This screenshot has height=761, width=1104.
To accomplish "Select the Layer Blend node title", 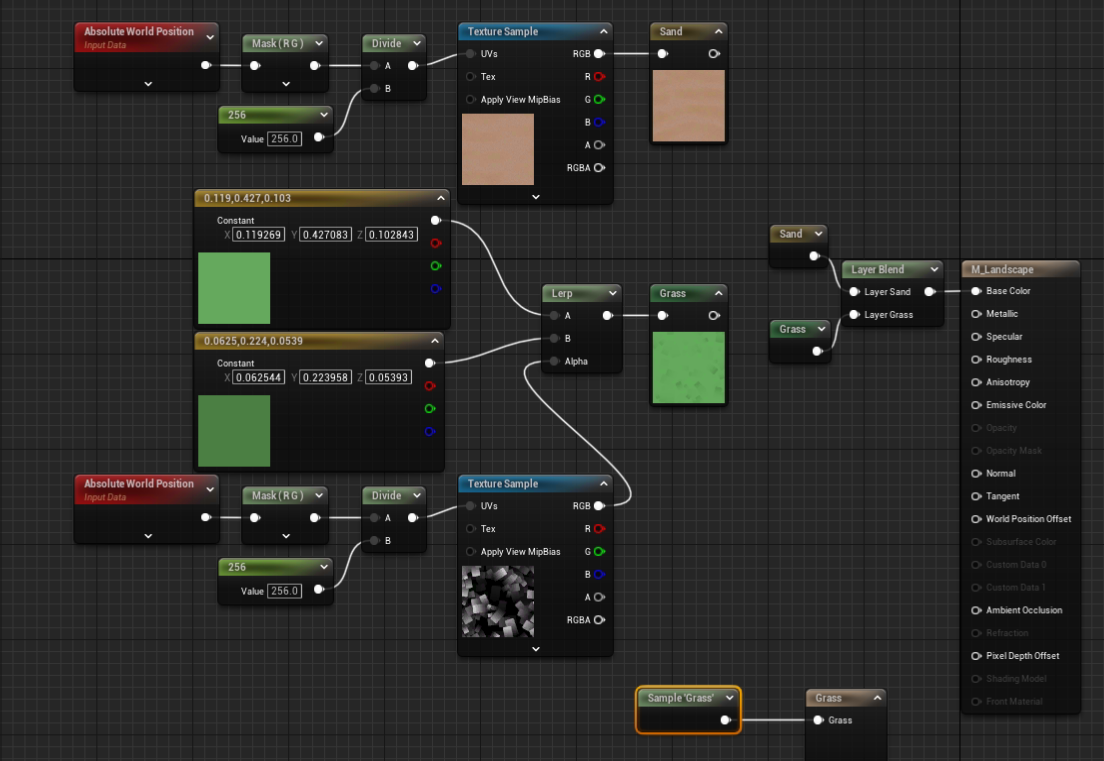I will click(877, 269).
